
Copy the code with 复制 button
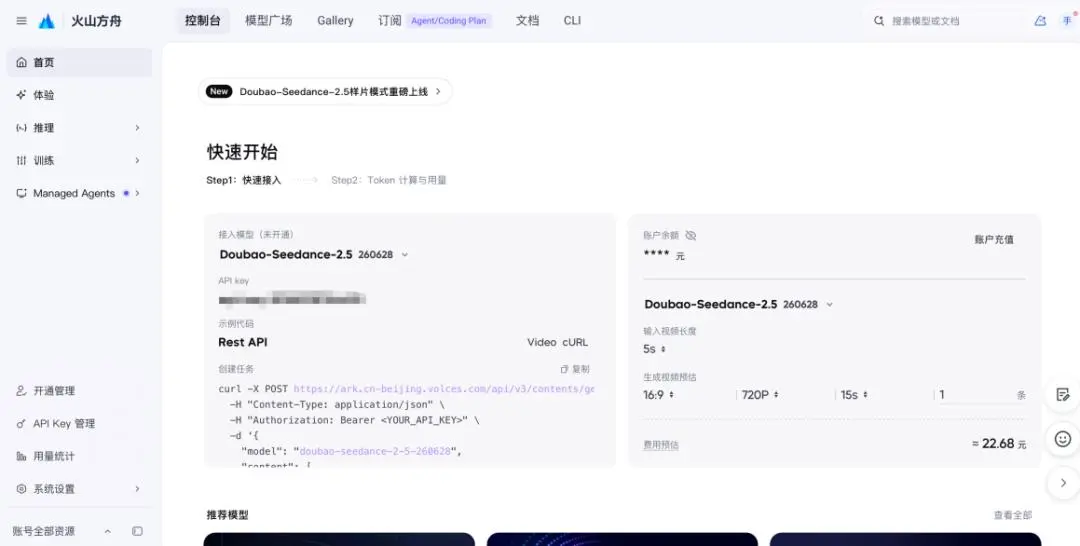[x=575, y=369]
